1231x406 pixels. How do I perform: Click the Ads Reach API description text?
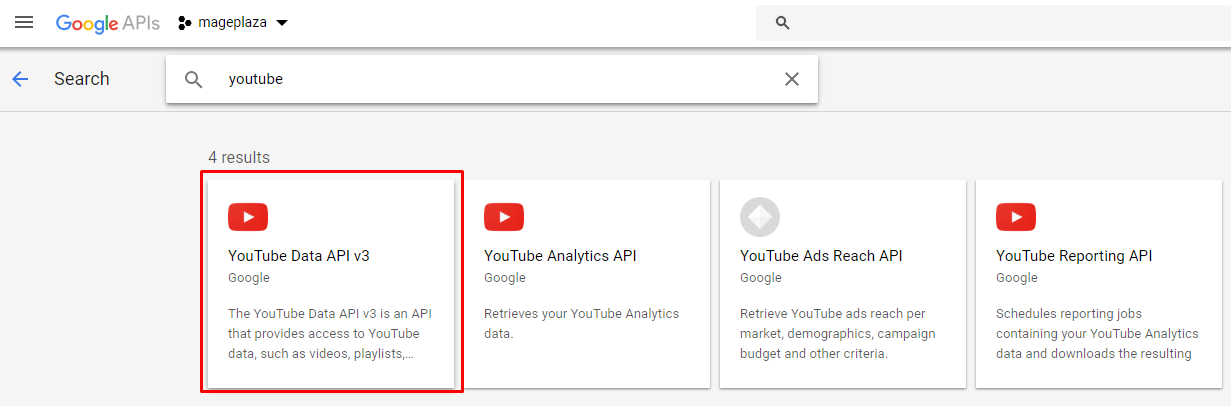(x=839, y=334)
